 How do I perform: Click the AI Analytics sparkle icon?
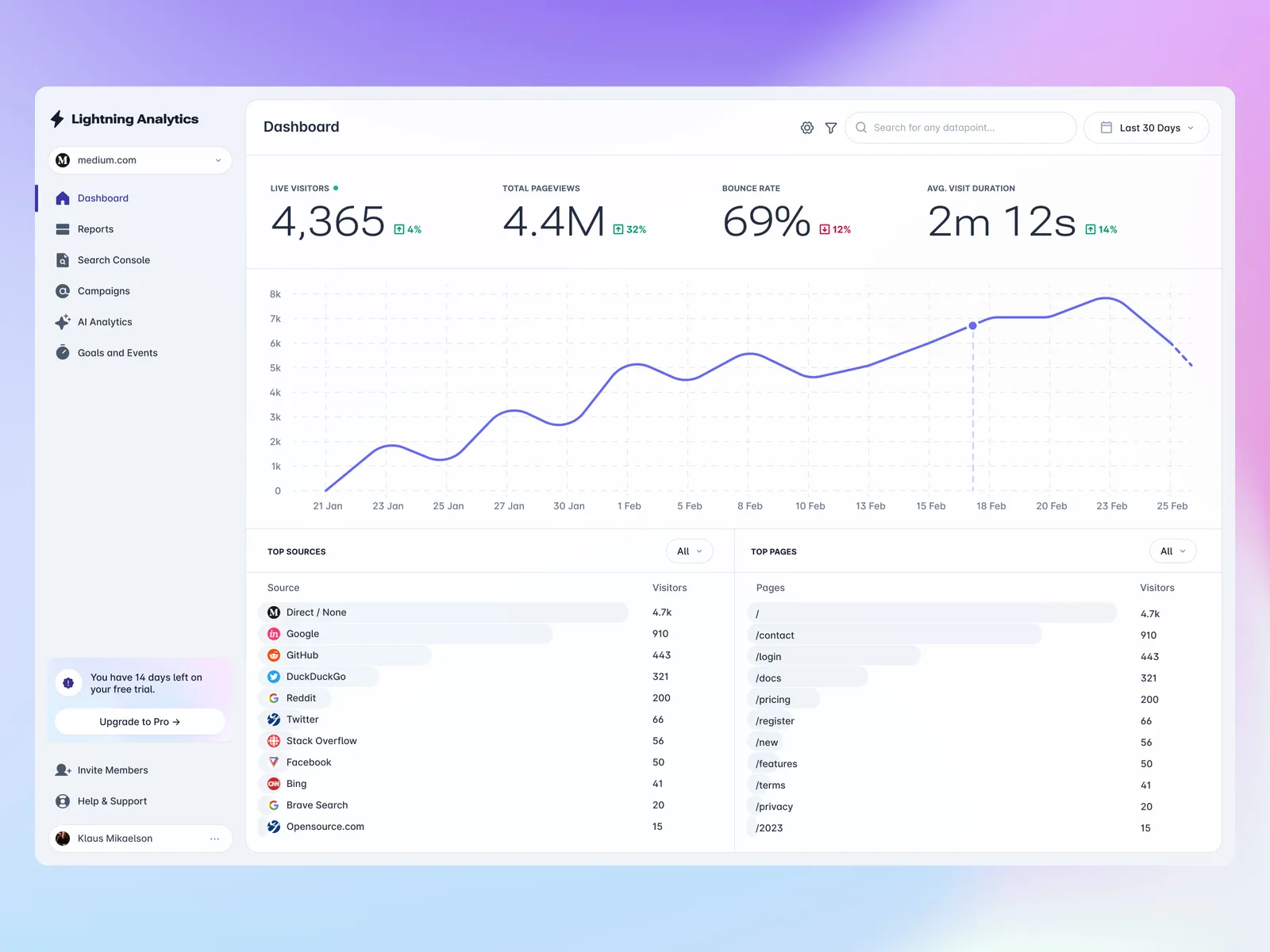pyautogui.click(x=63, y=322)
